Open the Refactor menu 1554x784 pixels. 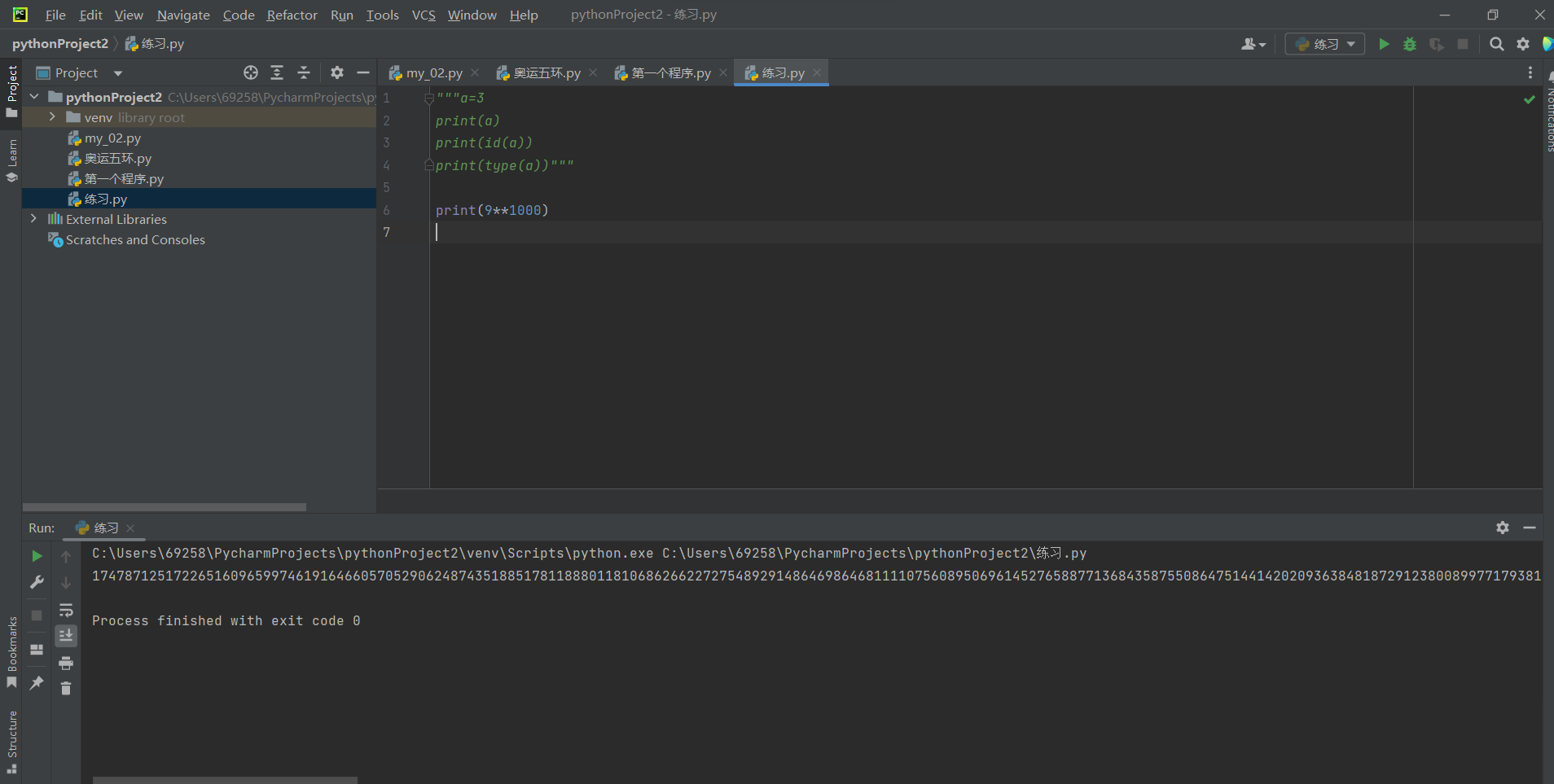click(292, 15)
